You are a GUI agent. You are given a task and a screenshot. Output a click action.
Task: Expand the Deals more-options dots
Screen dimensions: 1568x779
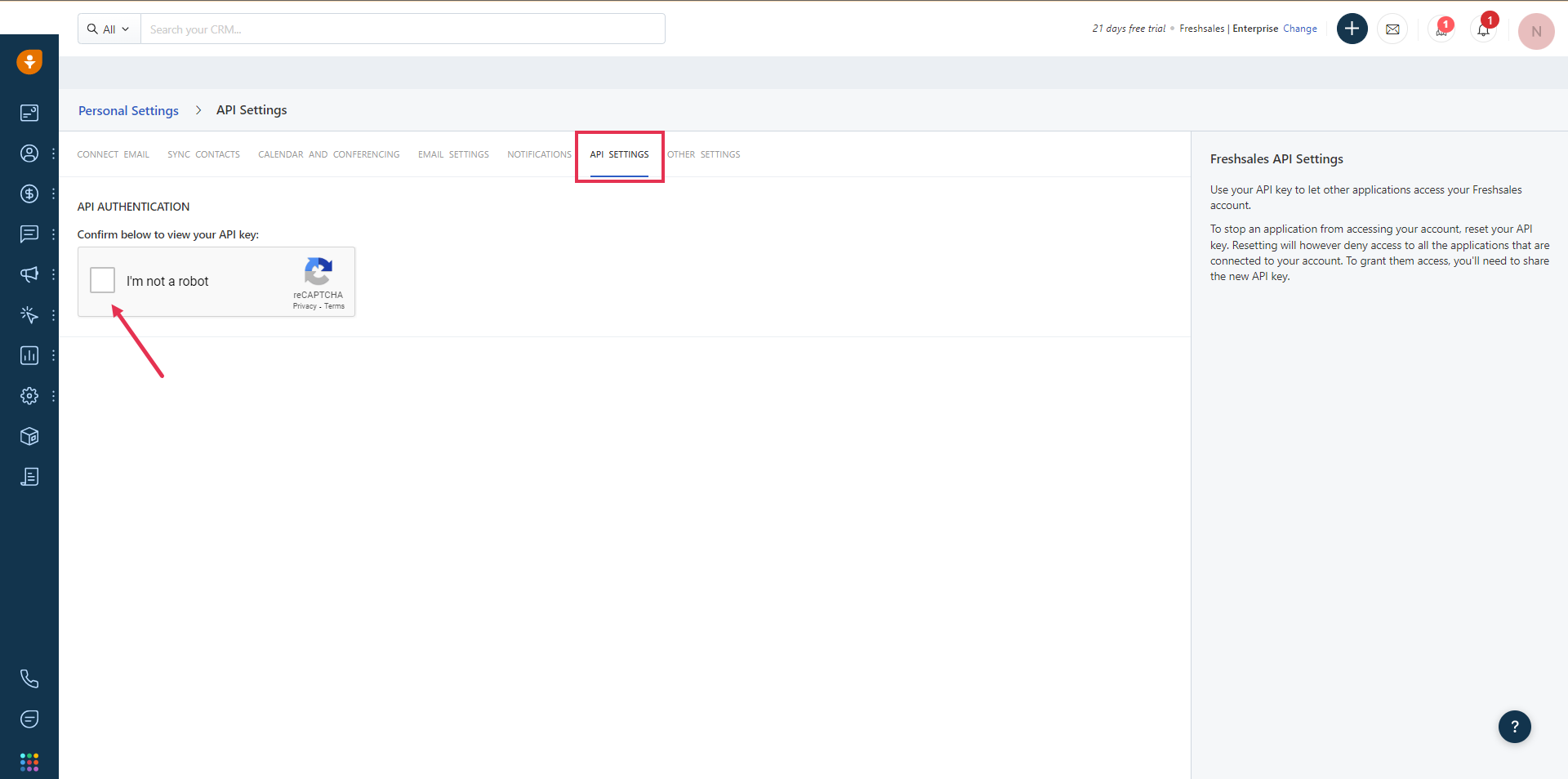click(x=53, y=194)
